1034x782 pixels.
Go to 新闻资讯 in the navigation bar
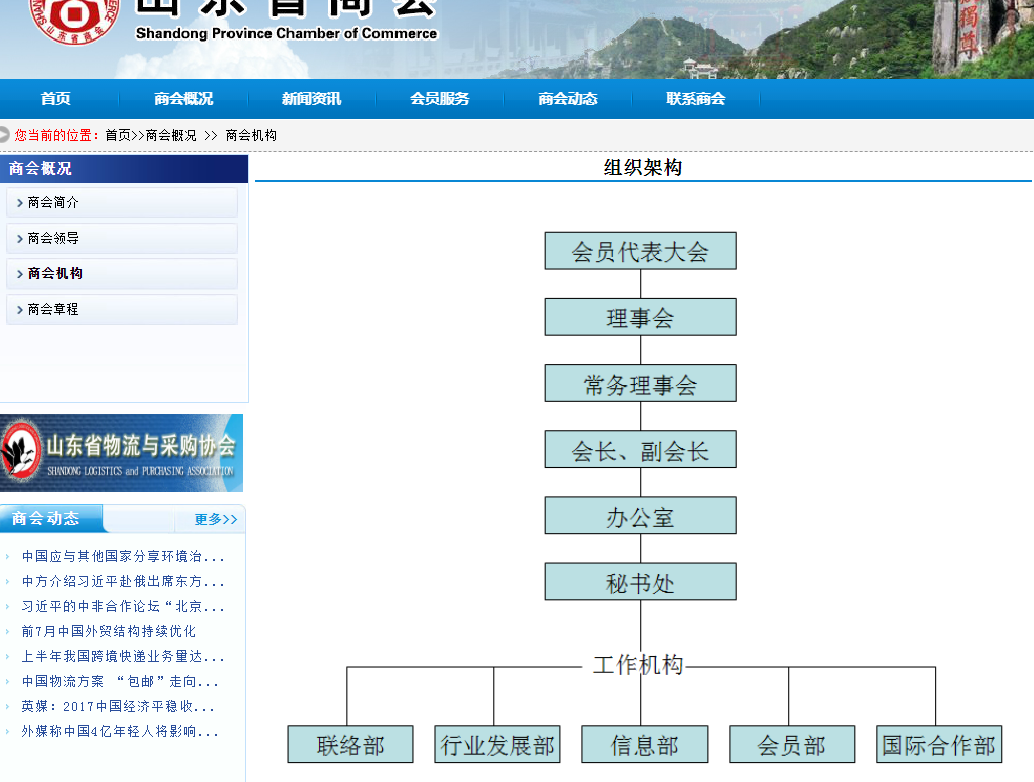point(311,99)
